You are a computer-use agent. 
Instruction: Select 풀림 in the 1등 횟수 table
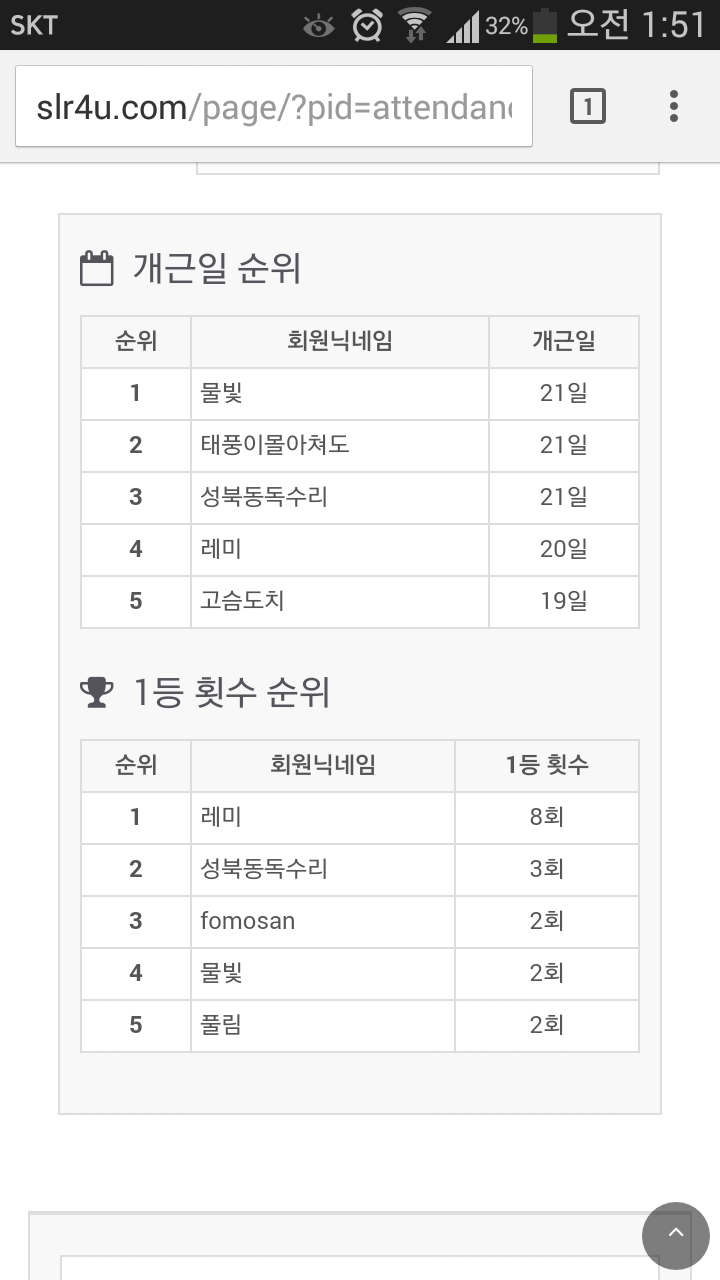[x=222, y=1025]
